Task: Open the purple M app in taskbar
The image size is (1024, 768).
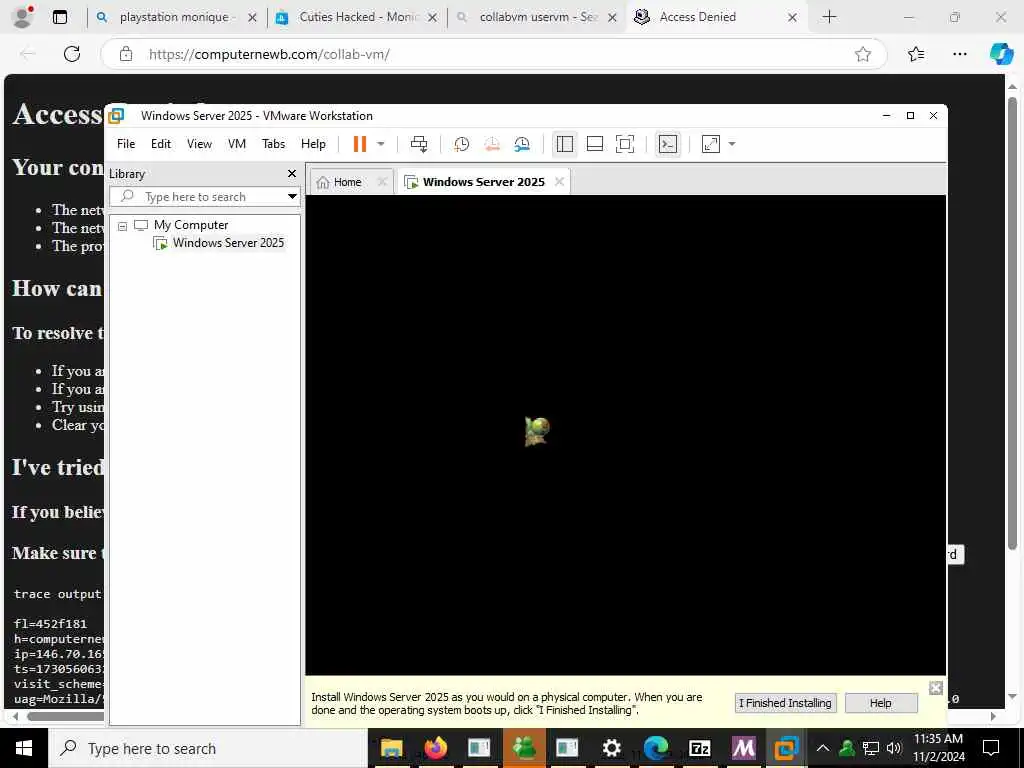Action: point(743,748)
